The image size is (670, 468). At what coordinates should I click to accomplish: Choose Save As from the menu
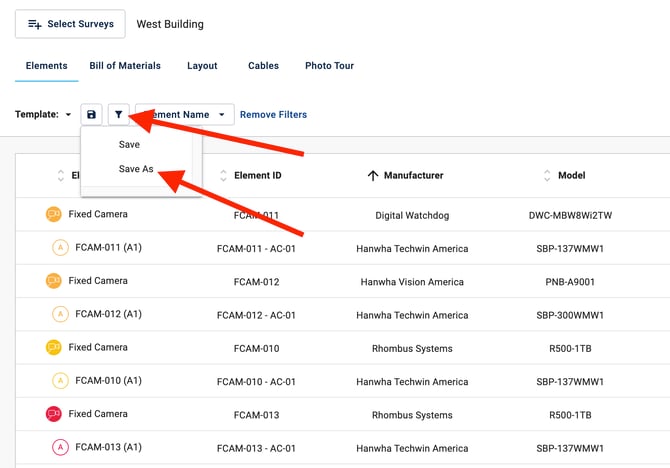(136, 169)
